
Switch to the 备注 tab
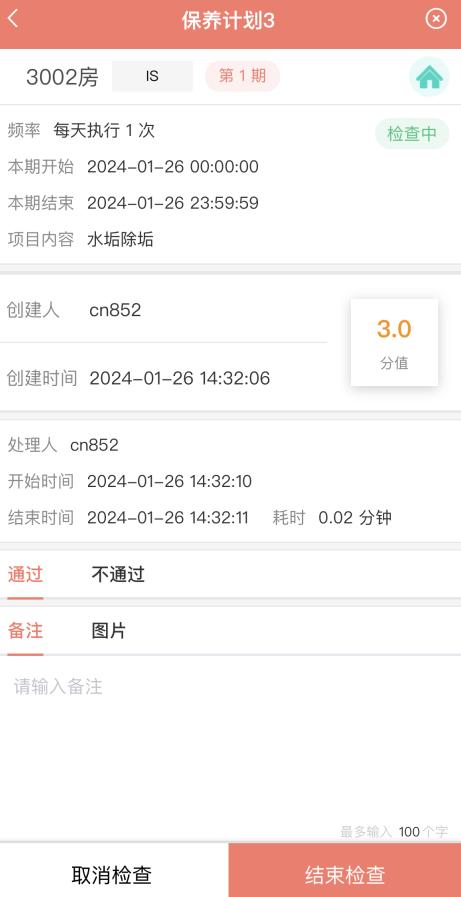tap(25, 630)
